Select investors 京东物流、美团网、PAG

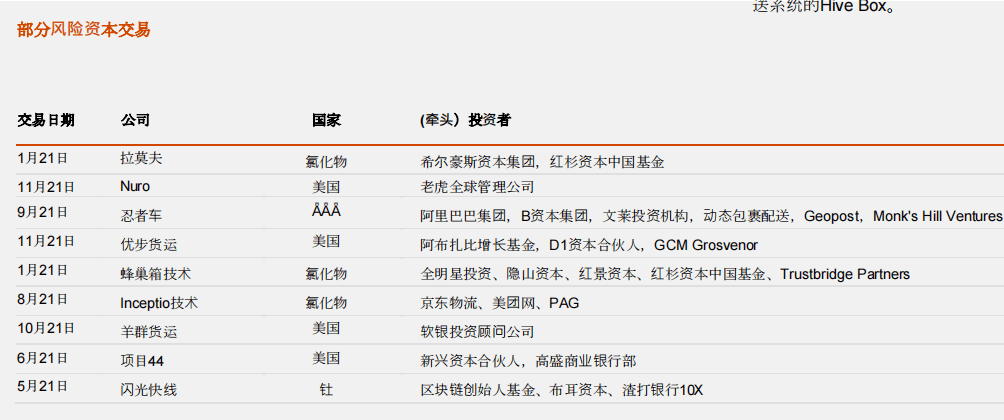499,303
